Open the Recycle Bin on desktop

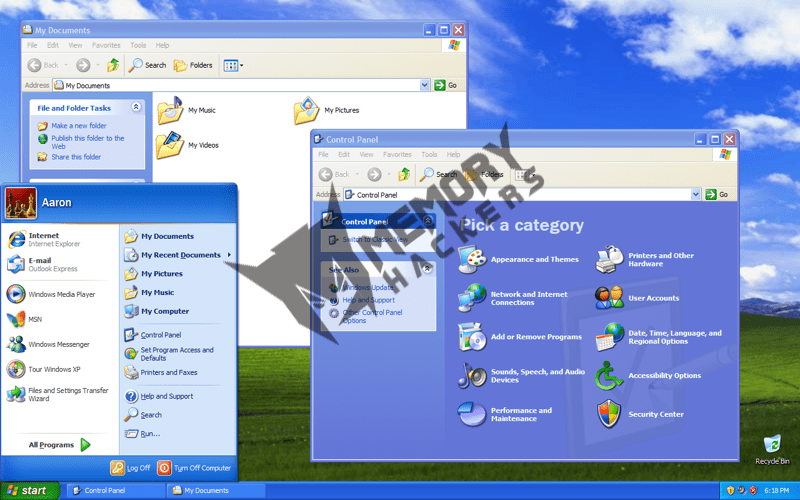pyautogui.click(x=772, y=449)
